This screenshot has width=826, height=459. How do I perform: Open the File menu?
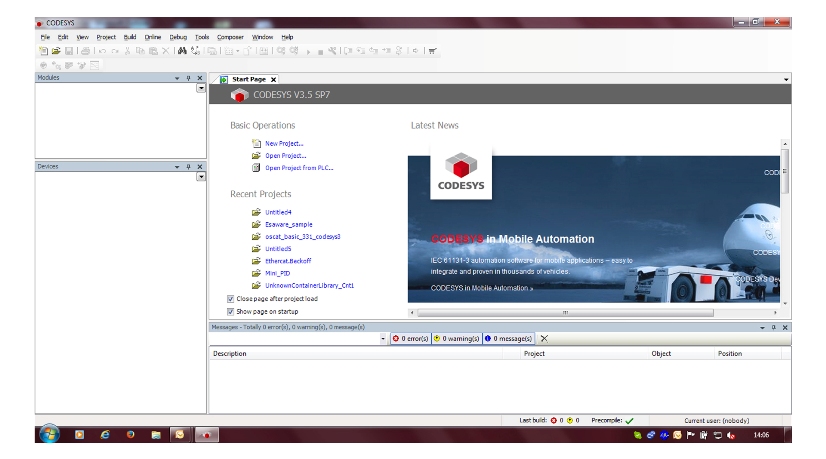45,37
